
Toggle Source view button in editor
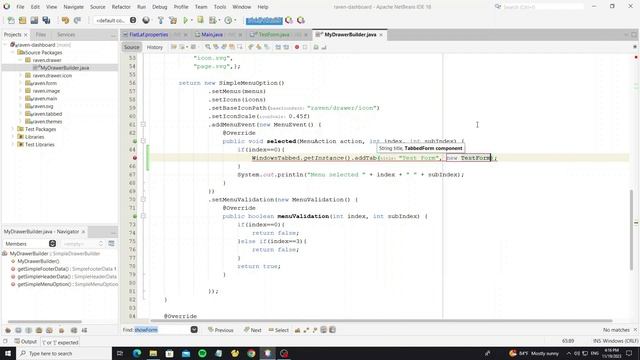[x=131, y=47]
